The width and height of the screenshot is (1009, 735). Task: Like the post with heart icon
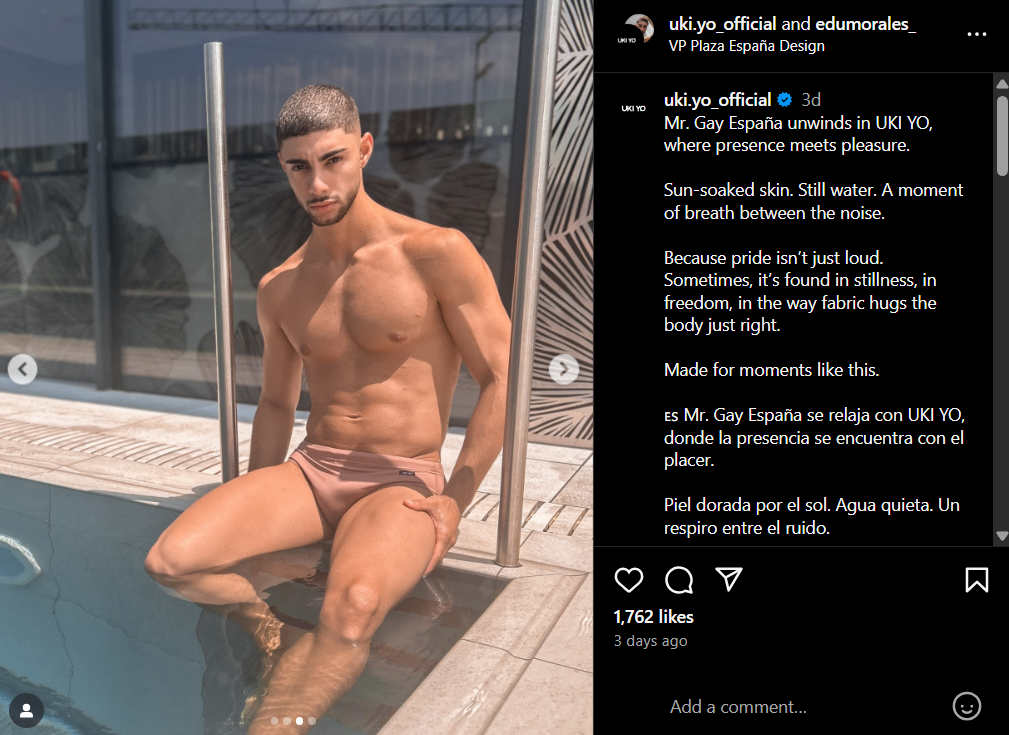pyautogui.click(x=629, y=580)
